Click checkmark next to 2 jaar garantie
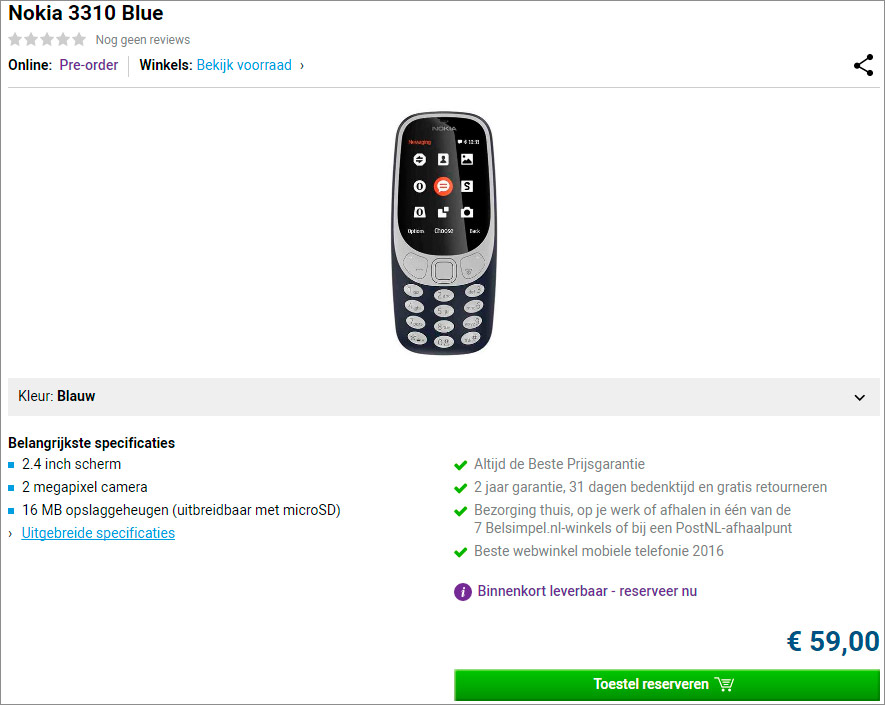Image resolution: width=885 pixels, height=705 pixels. pyautogui.click(x=461, y=488)
